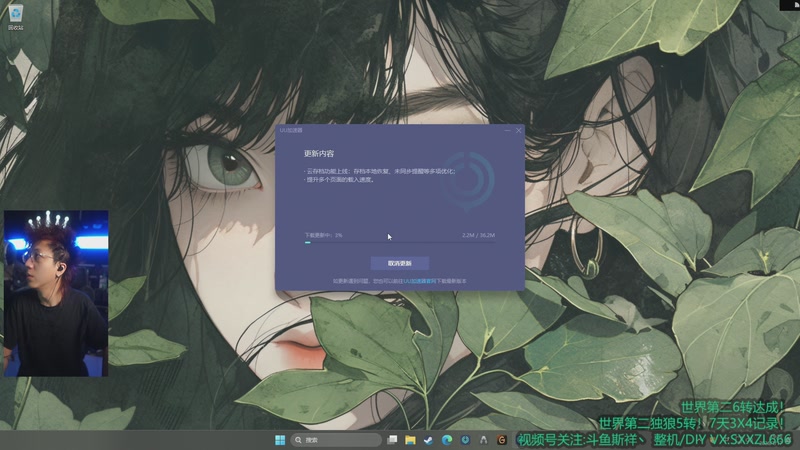The height and width of the screenshot is (450, 800).
Task: Open the blue download-arrow taskbar app
Action: [465, 440]
